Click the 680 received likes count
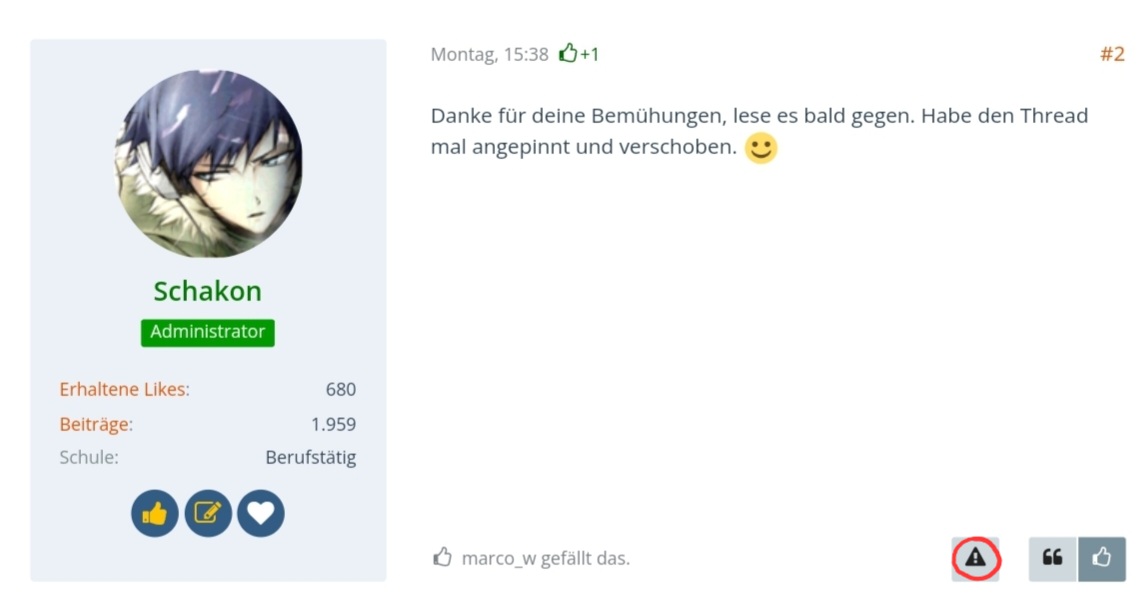The image size is (1141, 606). tap(341, 389)
